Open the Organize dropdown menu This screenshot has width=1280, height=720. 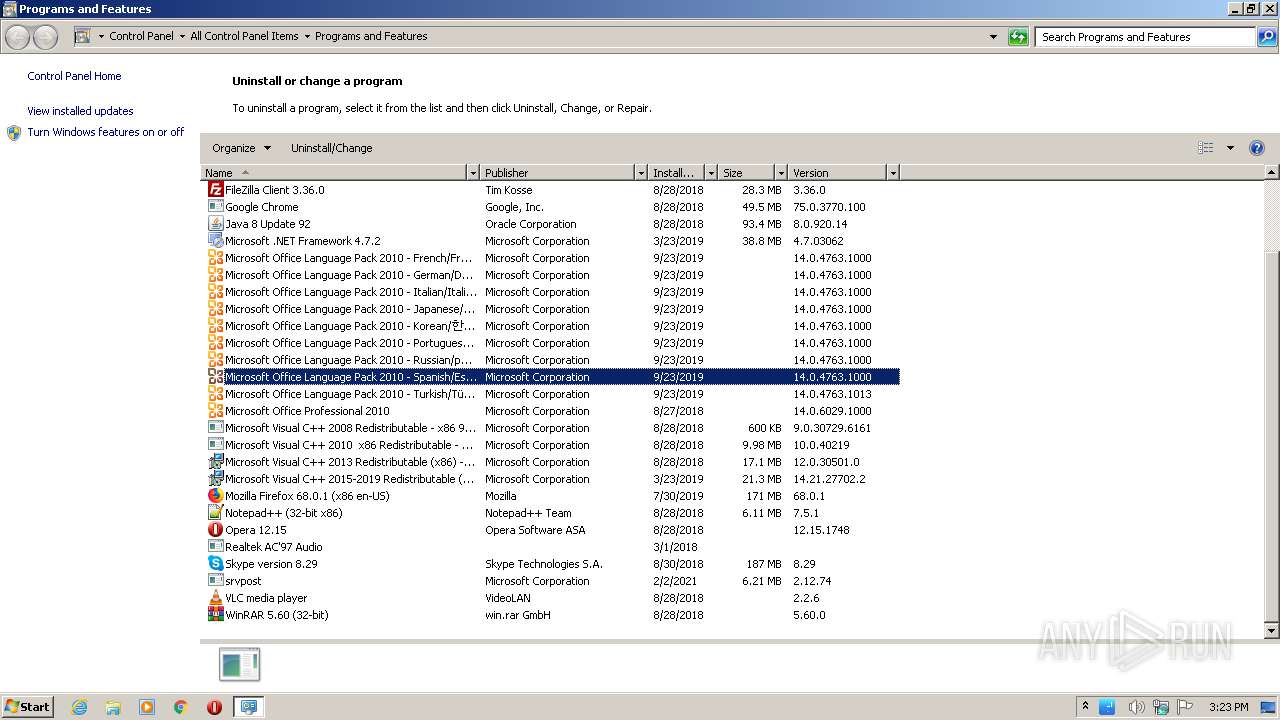pyautogui.click(x=241, y=148)
